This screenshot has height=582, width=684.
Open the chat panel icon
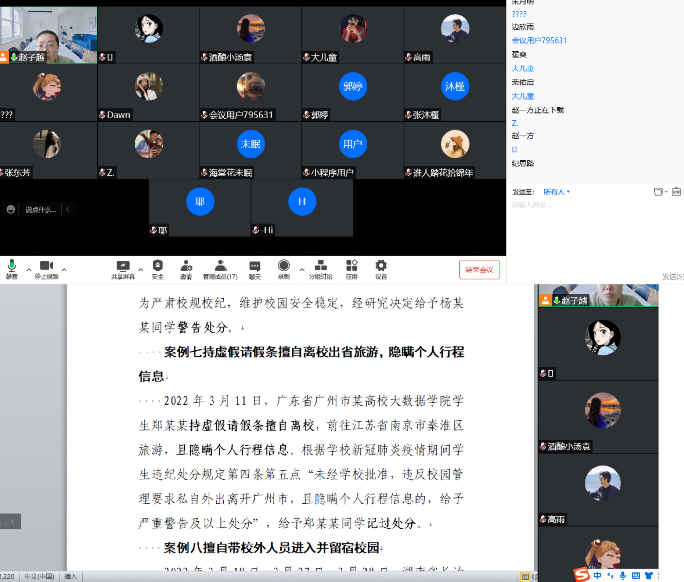coord(254,266)
